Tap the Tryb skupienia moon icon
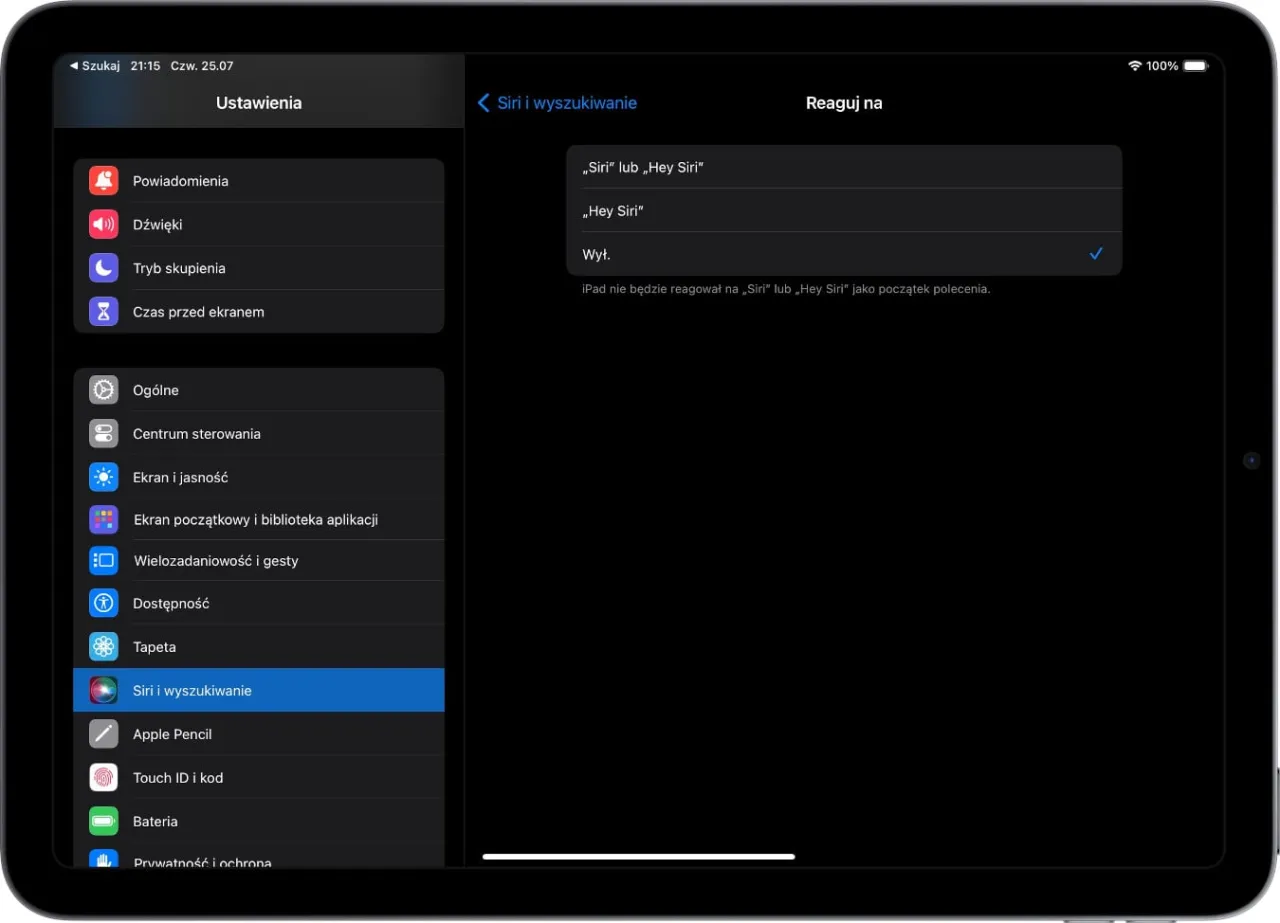Image resolution: width=1280 pixels, height=923 pixels. coord(104,268)
